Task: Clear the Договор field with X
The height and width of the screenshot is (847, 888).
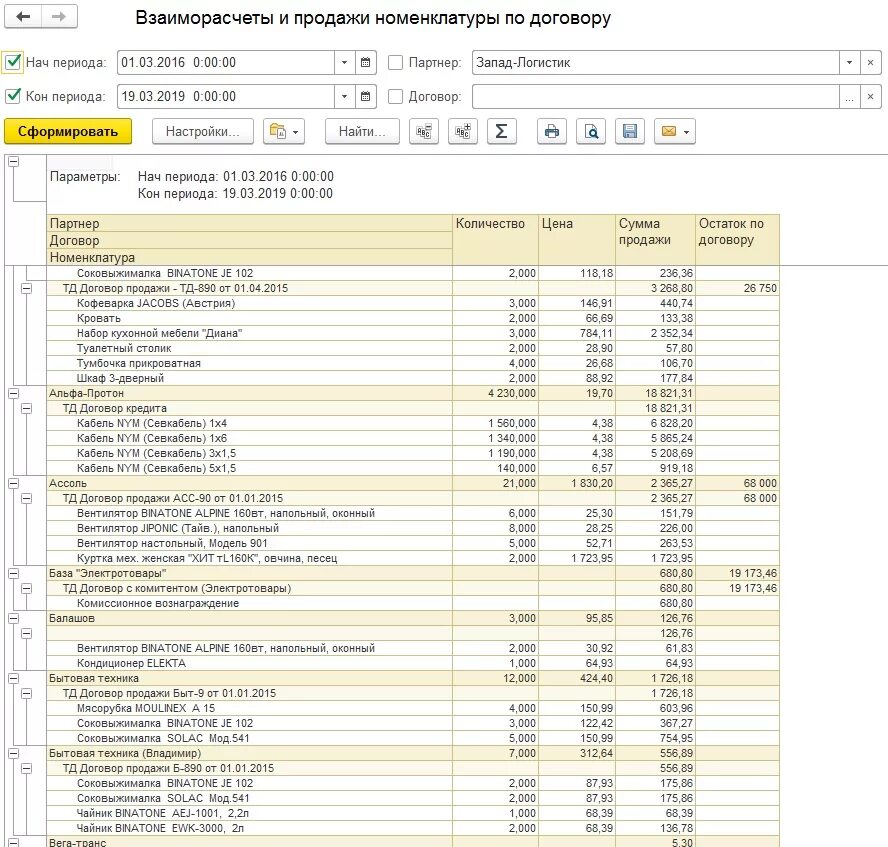Action: tap(870, 96)
